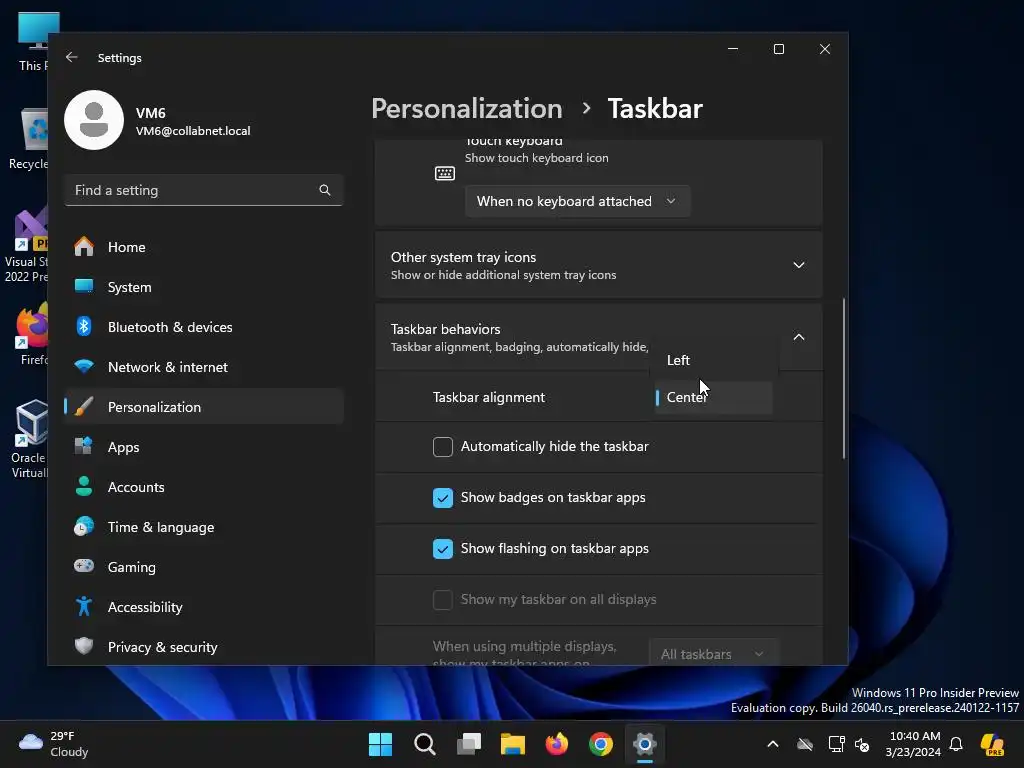Open Task View from the taskbar
The width and height of the screenshot is (1024, 768).
469,744
